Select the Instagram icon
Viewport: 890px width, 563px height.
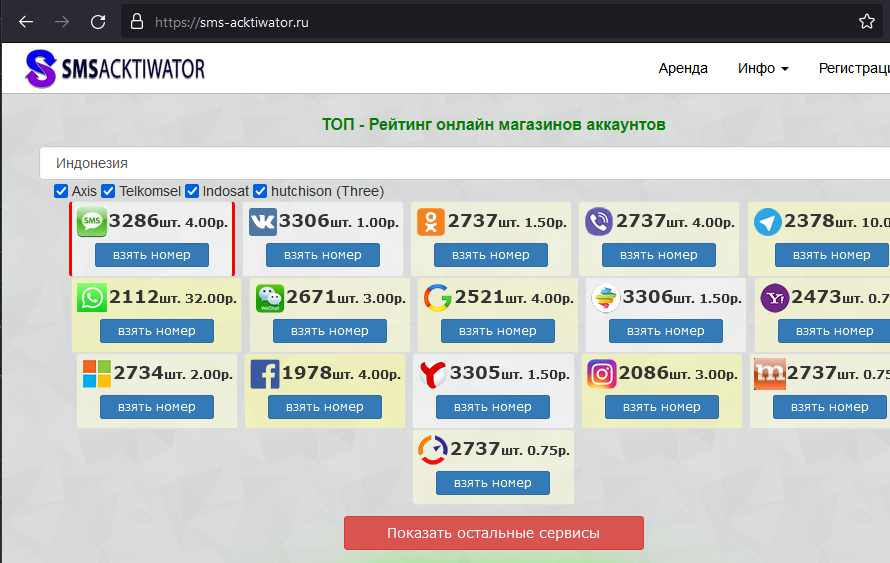(602, 374)
